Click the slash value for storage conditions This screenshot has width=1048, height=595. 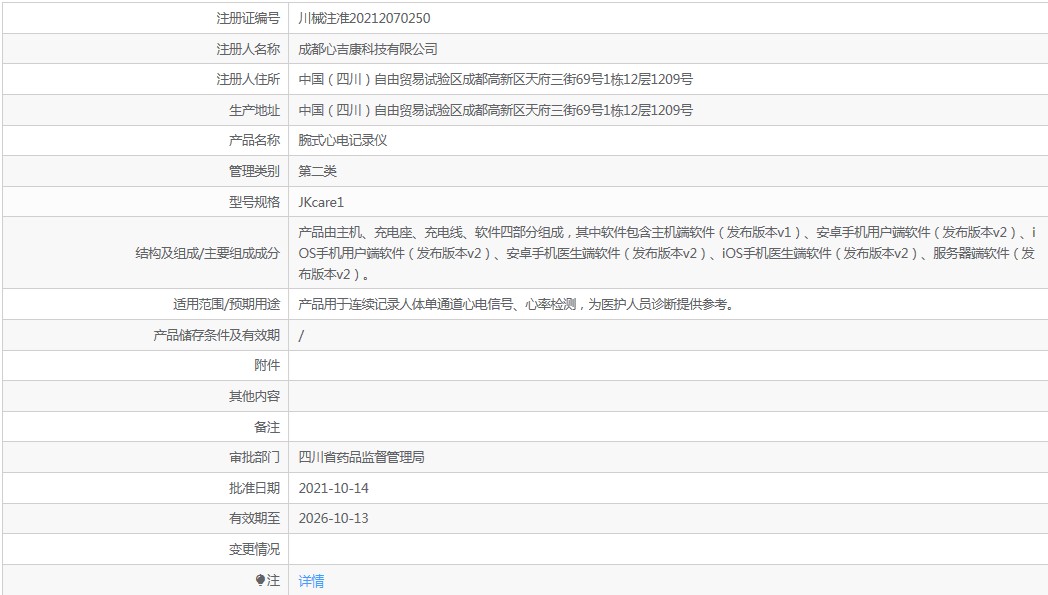(301, 336)
